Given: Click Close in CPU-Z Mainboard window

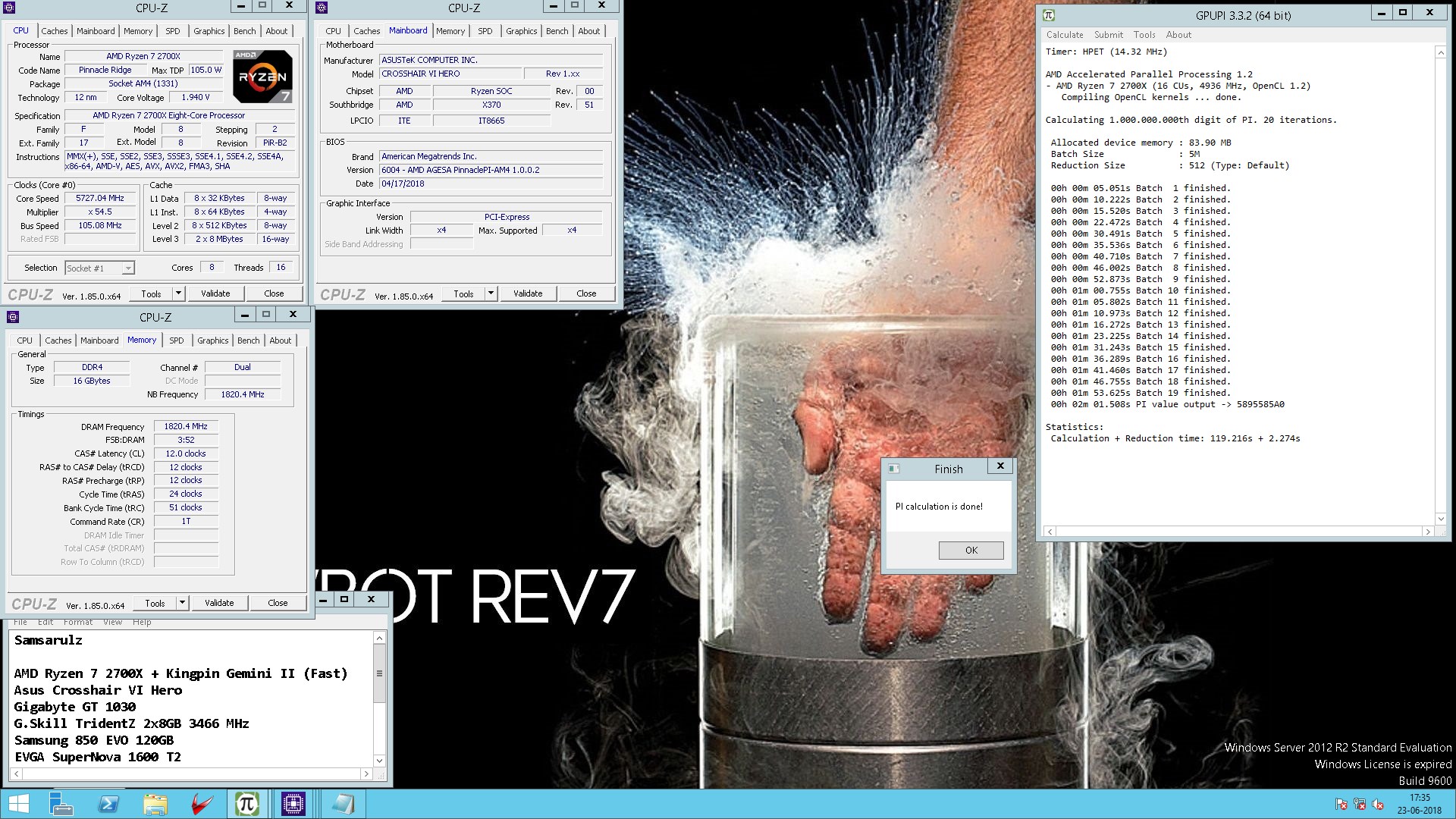Looking at the screenshot, I should 586,293.
